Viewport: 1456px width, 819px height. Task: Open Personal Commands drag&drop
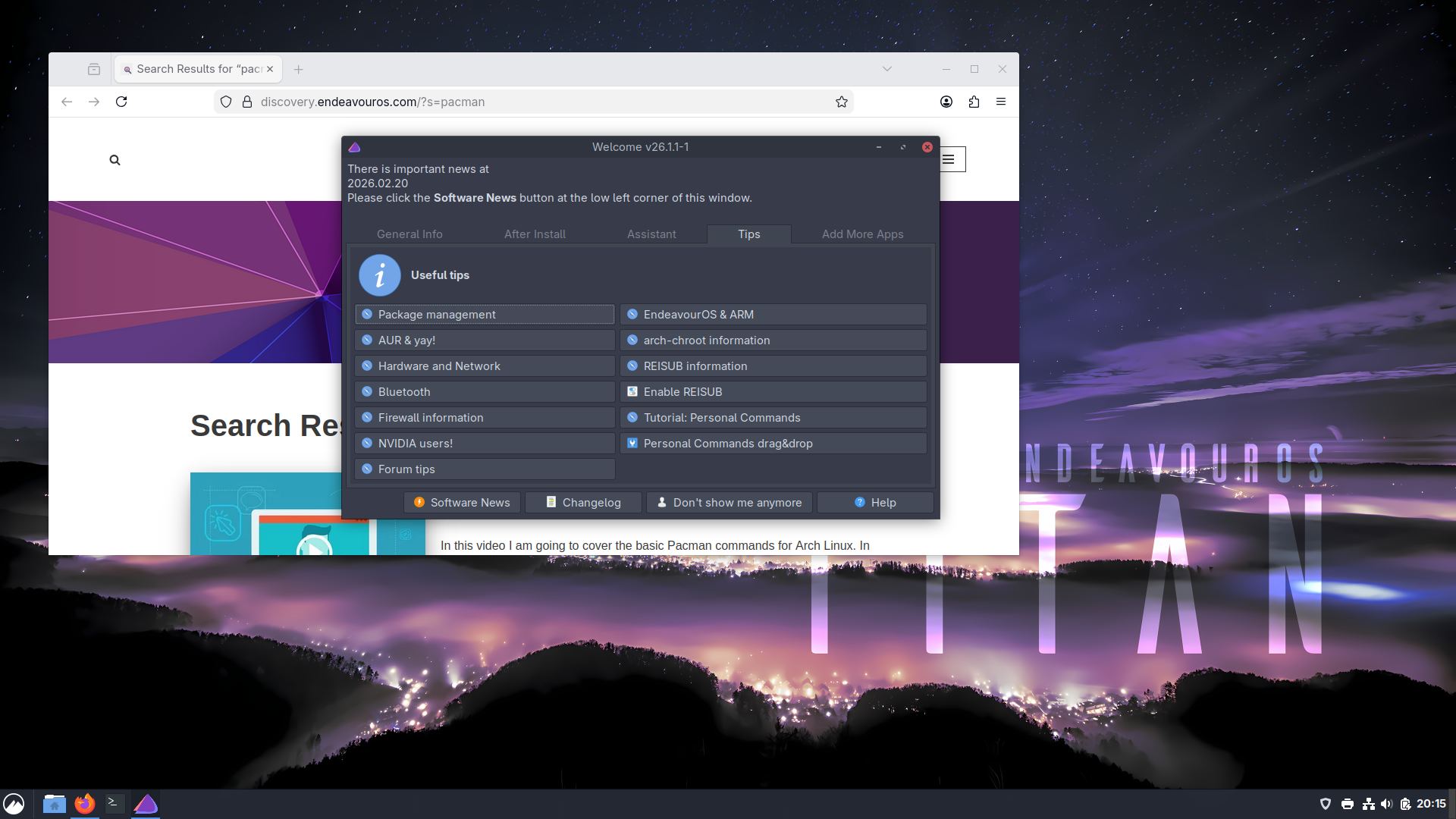(773, 443)
